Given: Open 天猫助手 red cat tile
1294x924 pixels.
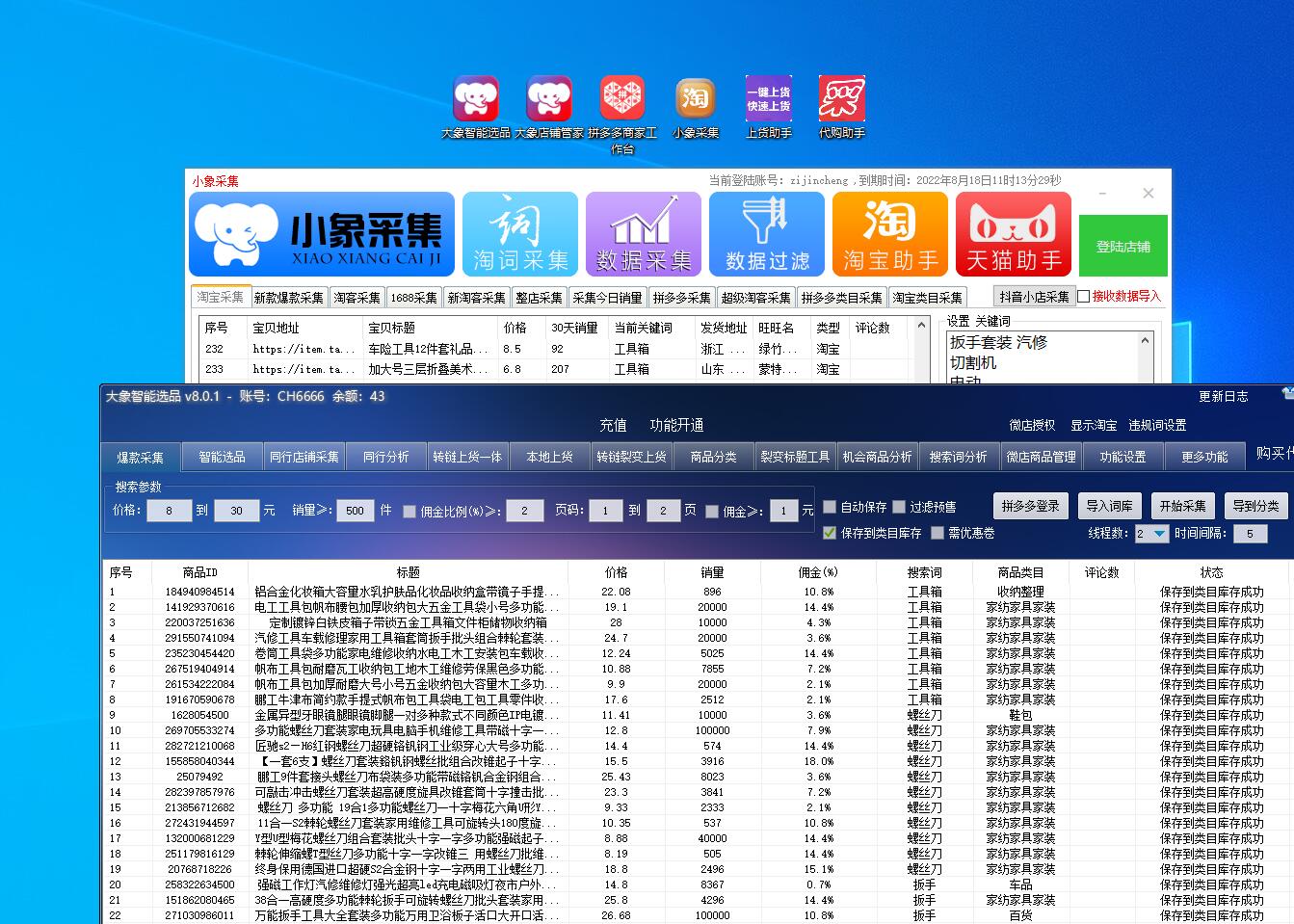Looking at the screenshot, I should (x=1014, y=234).
